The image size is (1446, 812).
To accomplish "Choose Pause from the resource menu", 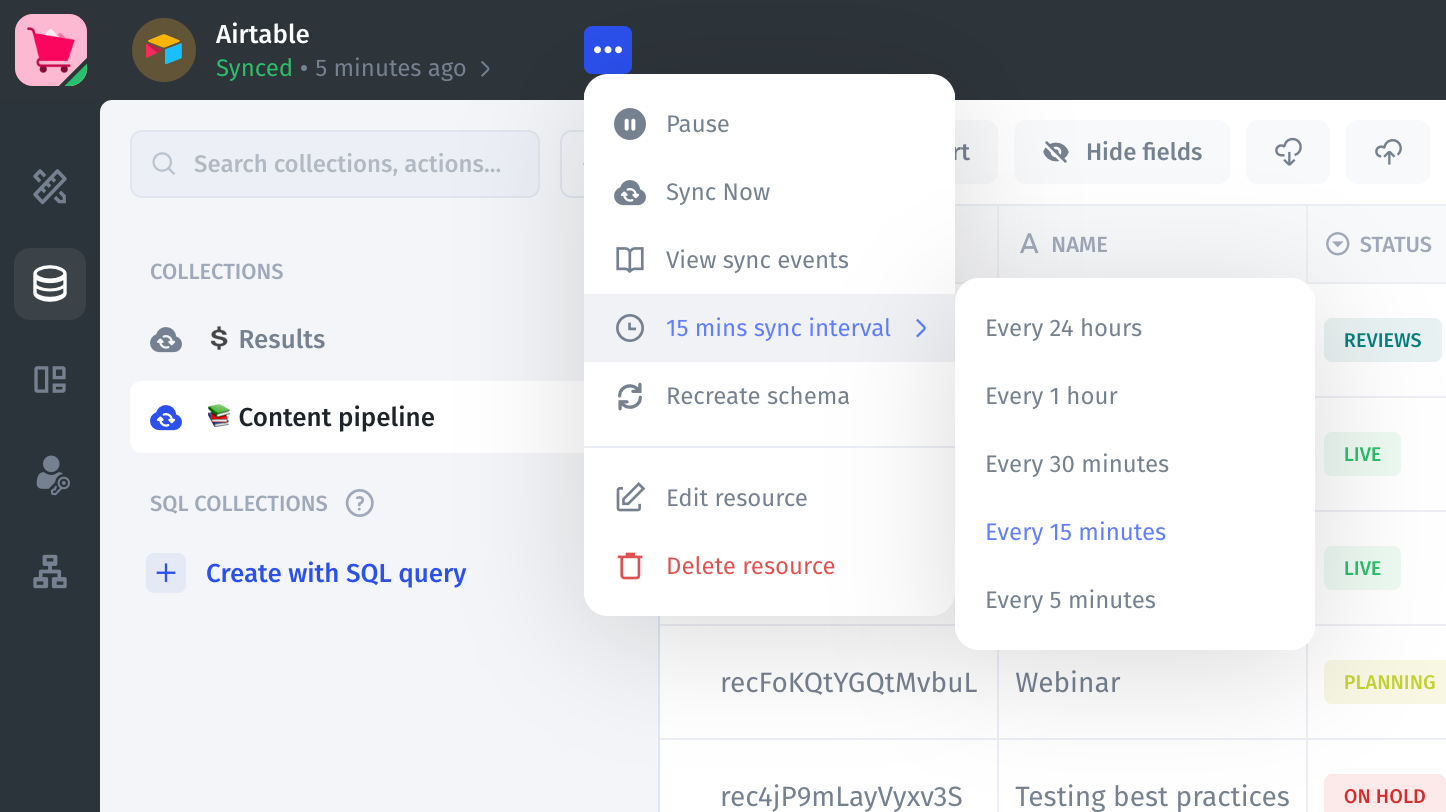I will [x=769, y=124].
